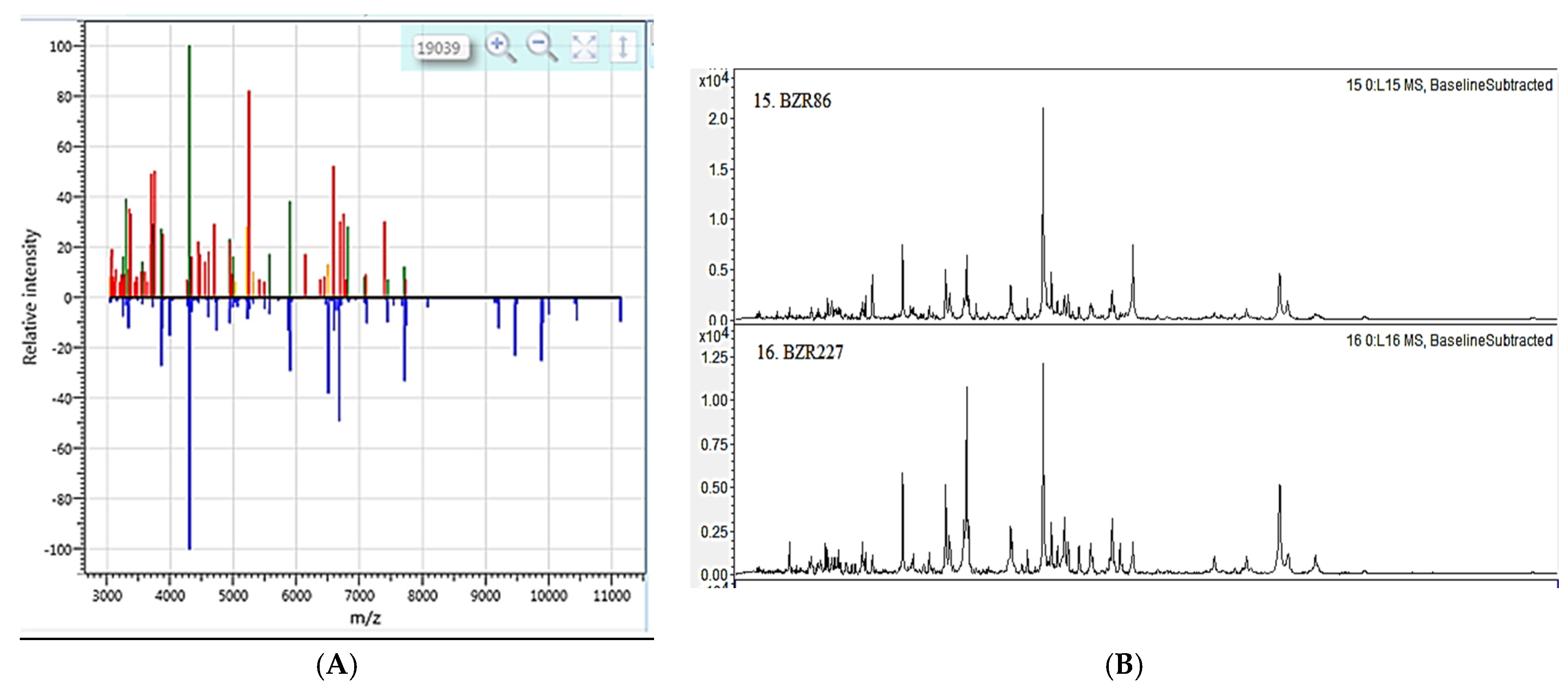Click the fit-to-view expand arrows icon
Image resolution: width=1568 pixels, height=690 pixels.
(x=584, y=48)
